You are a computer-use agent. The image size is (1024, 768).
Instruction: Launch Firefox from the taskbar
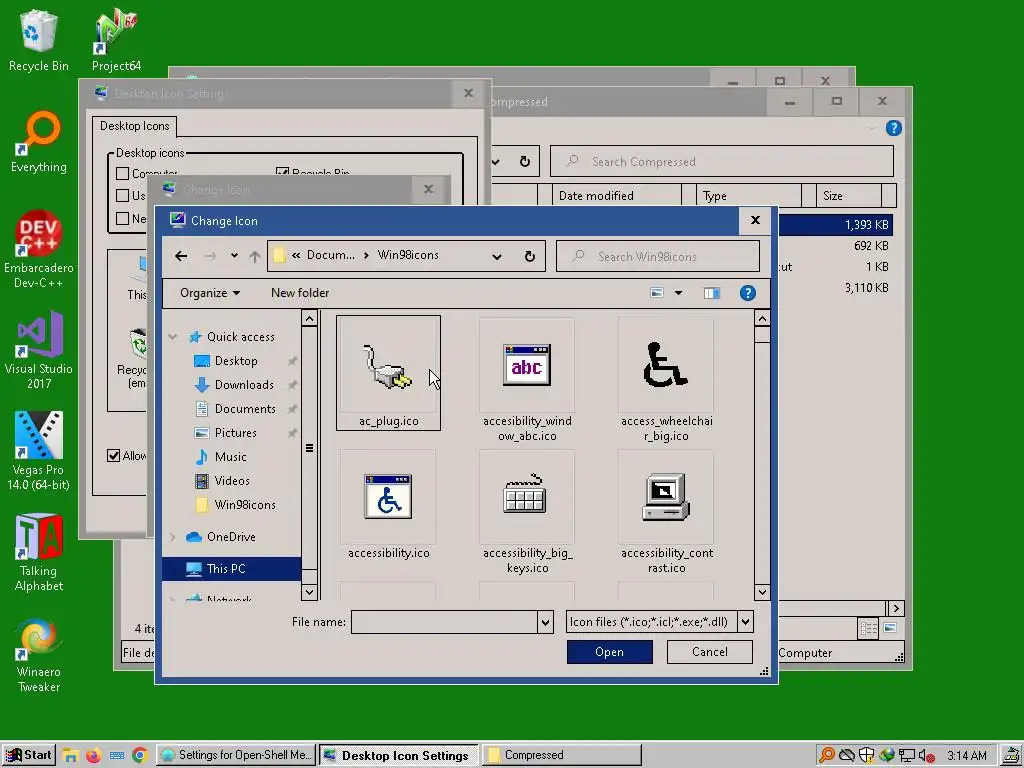coord(93,756)
